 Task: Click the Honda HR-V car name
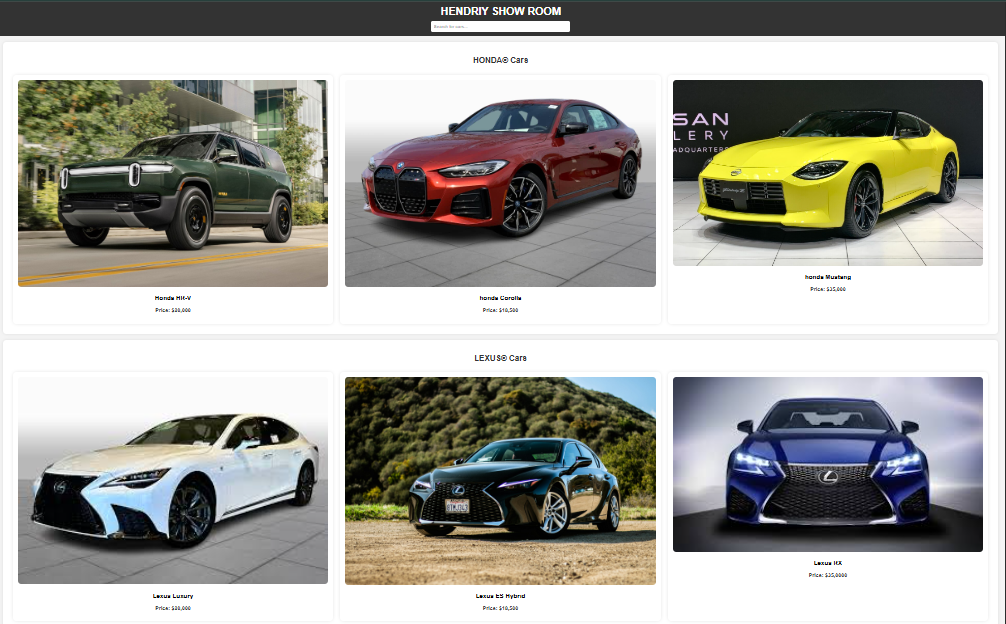click(173, 298)
